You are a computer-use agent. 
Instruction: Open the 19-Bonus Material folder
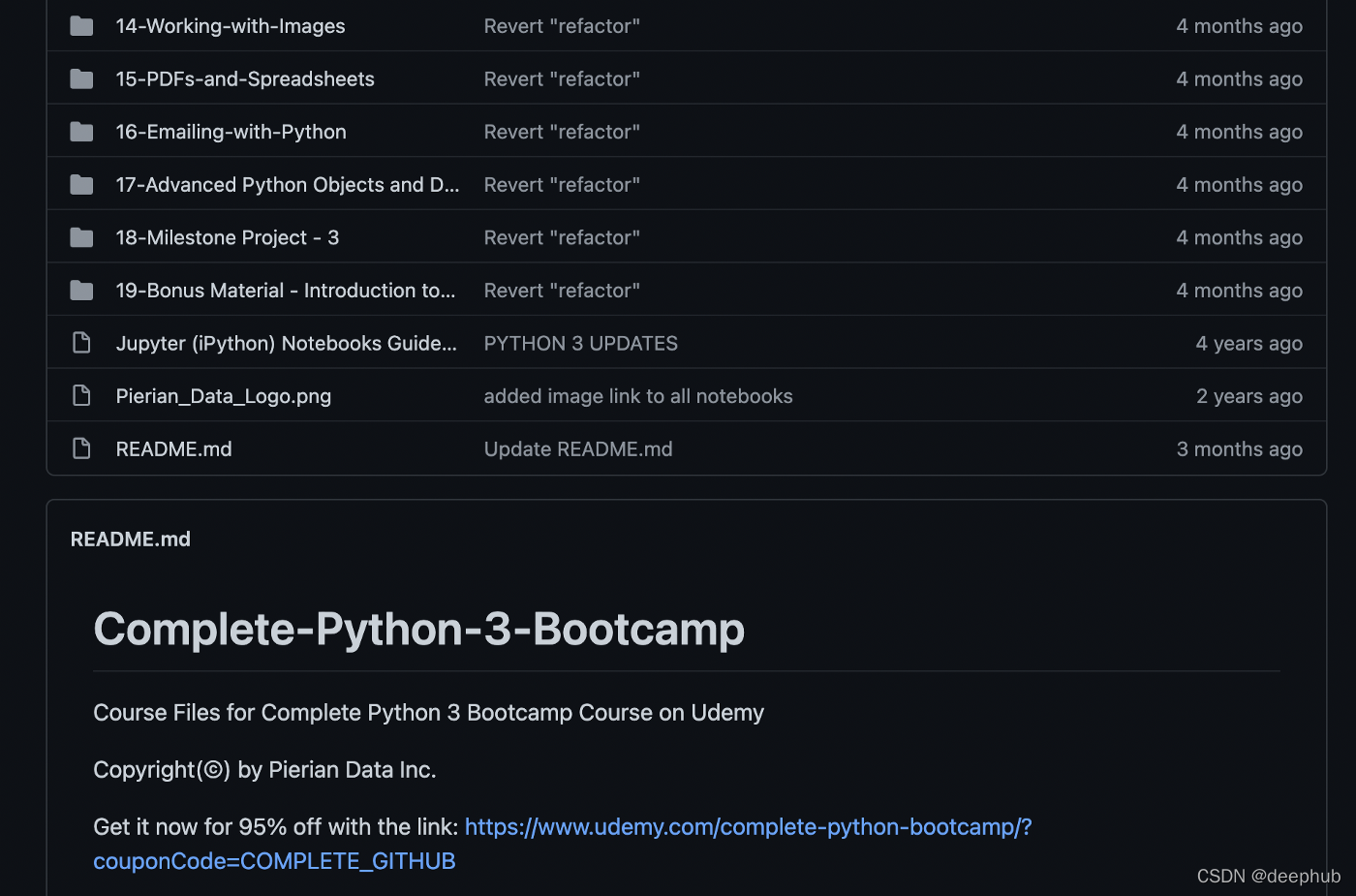click(x=286, y=291)
